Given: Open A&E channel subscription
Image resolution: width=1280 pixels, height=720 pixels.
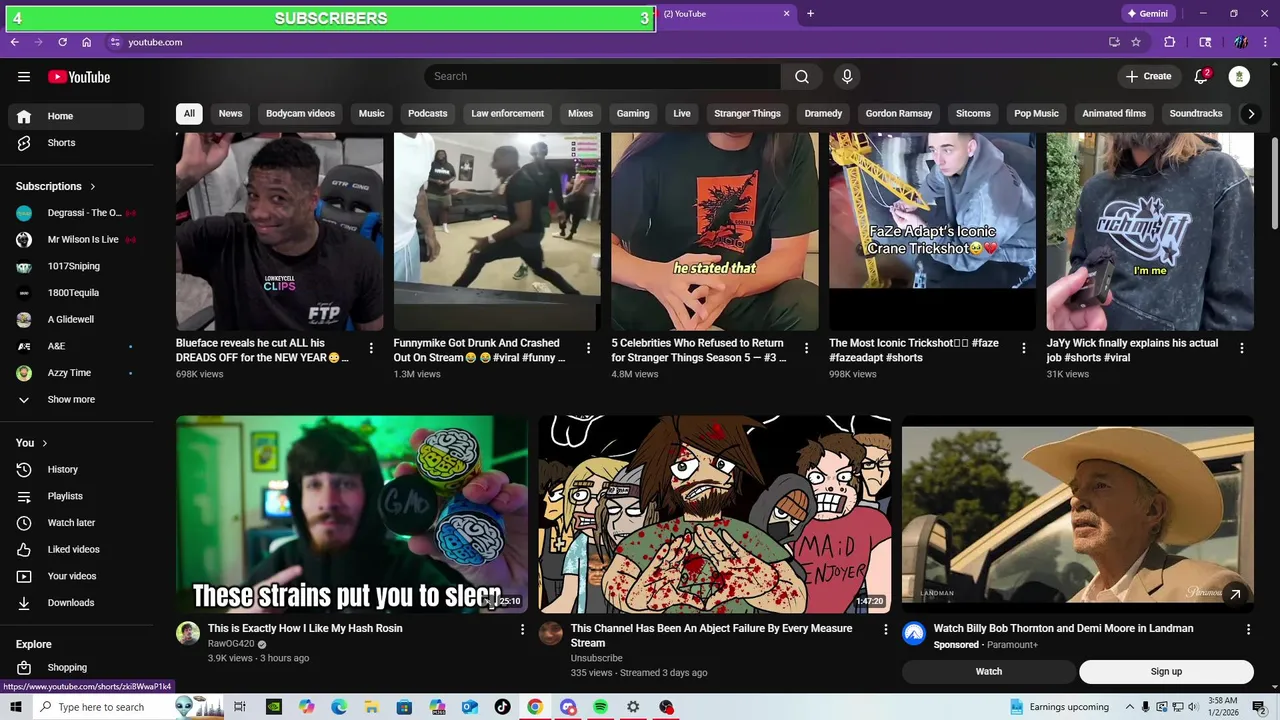Looking at the screenshot, I should click(x=76, y=346).
